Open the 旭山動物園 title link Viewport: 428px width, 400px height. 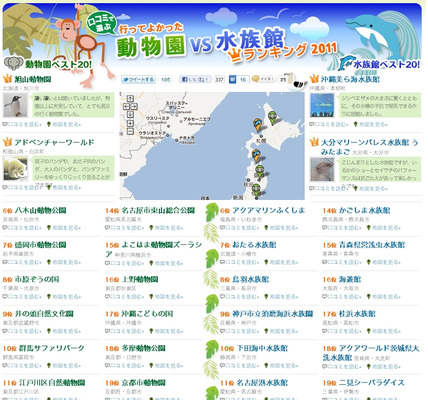click(33, 79)
